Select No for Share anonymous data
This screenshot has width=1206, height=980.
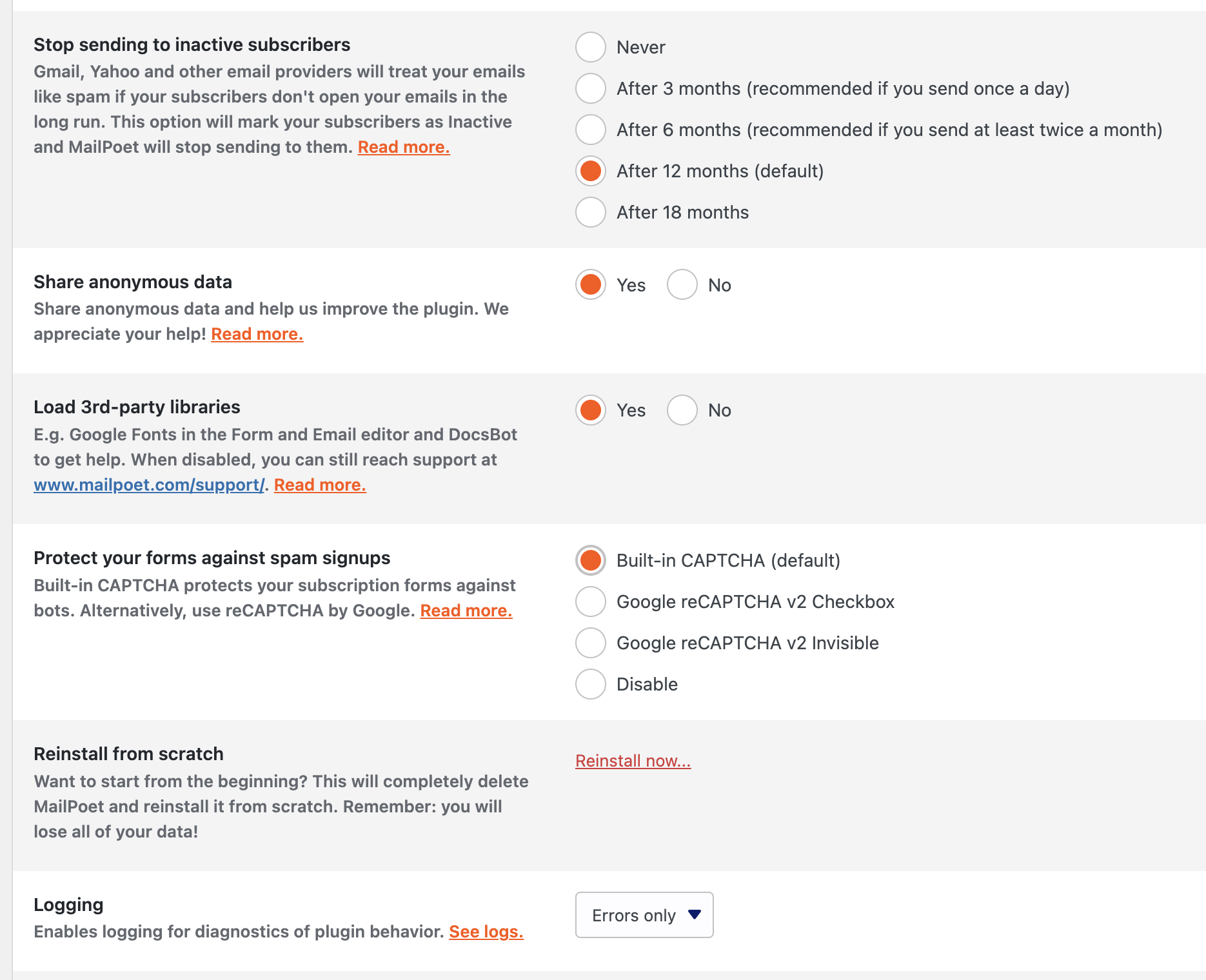coord(682,284)
